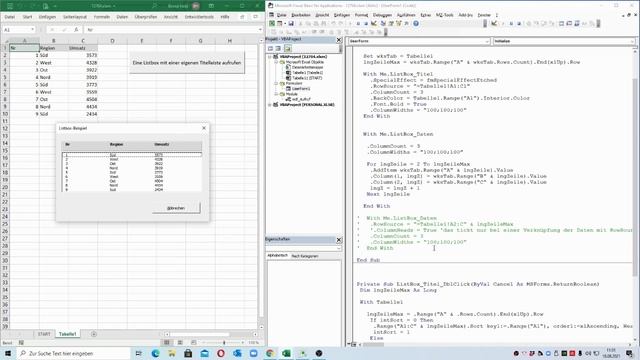Close the Project VBAProject panel
Viewport: 640px width, 360px height.
click(339, 40)
